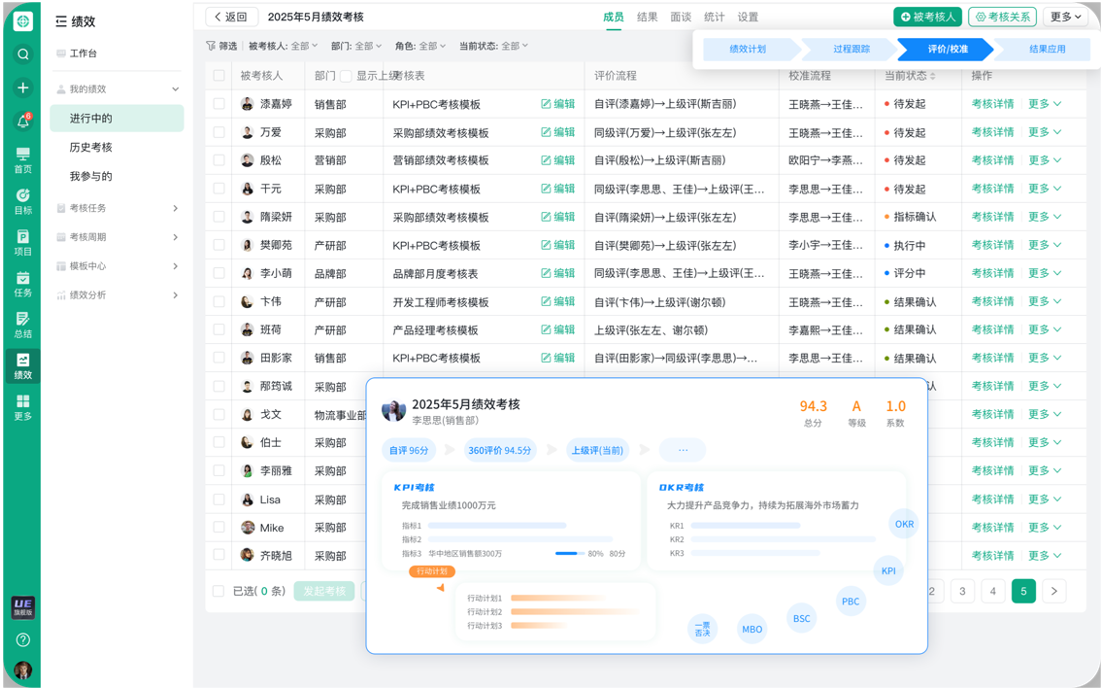Open 考核详情 link for 殷松
1104x690 pixels.
(x=992, y=160)
